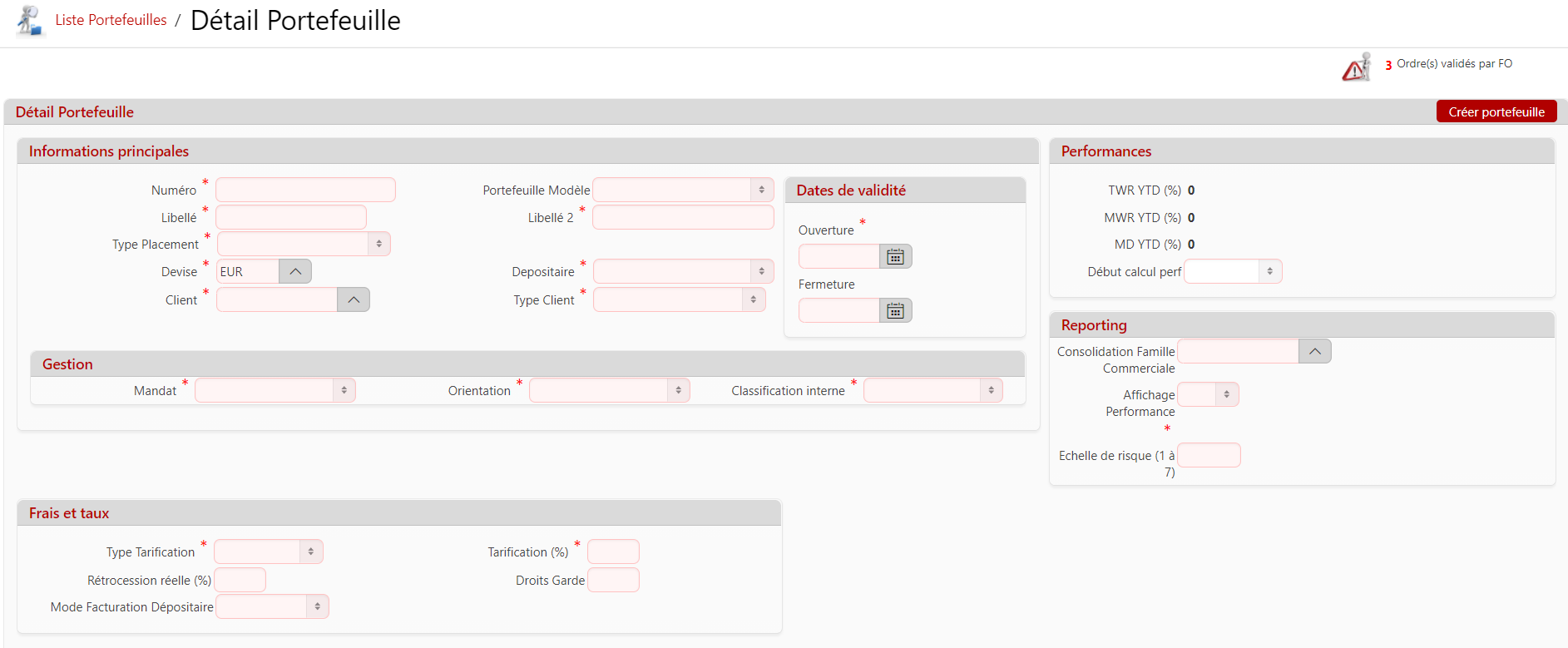Focus the Numéro input field
The image size is (1568, 648).
pyautogui.click(x=305, y=190)
